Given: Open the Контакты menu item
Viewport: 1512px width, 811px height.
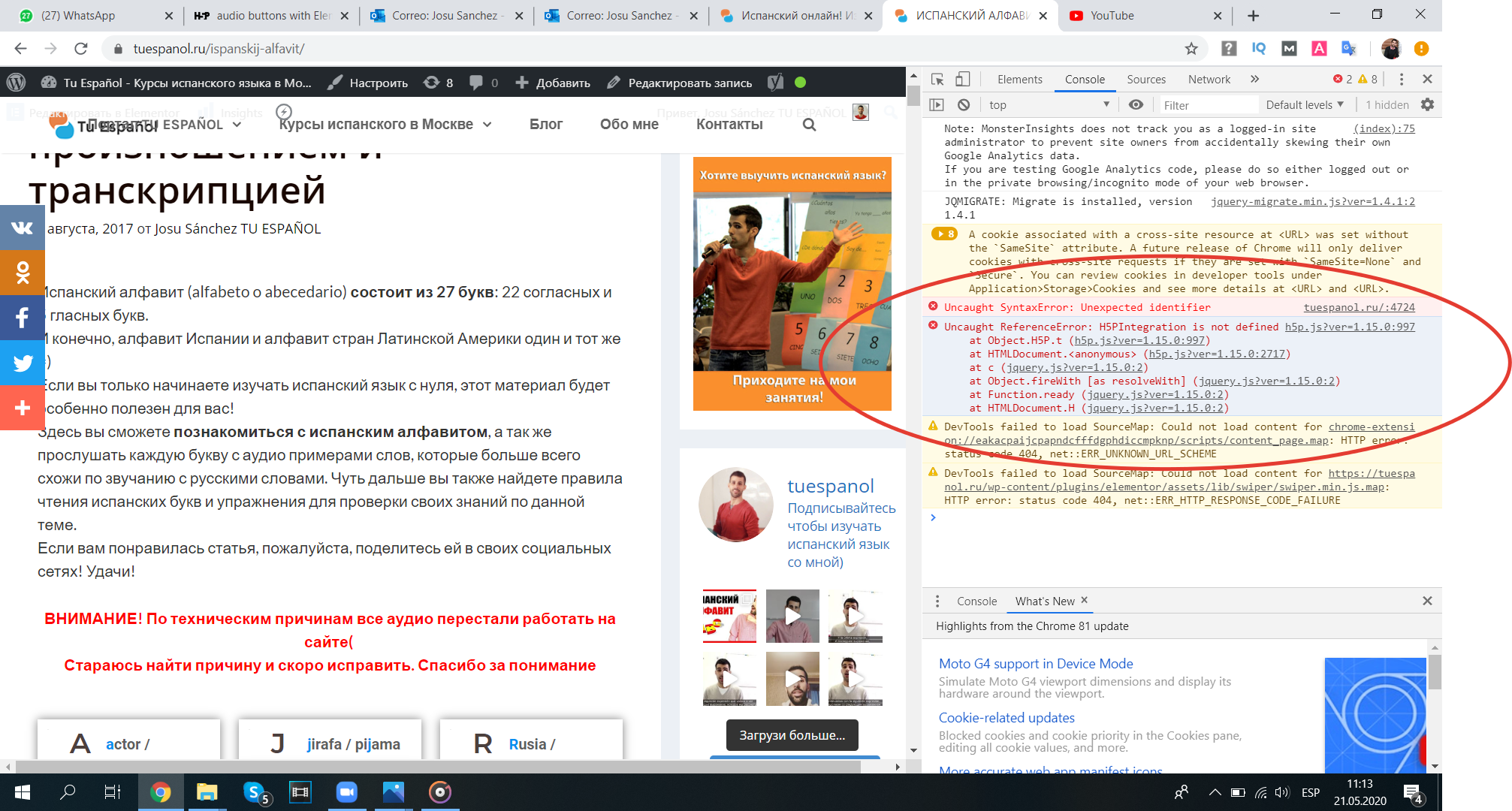Looking at the screenshot, I should coord(729,125).
